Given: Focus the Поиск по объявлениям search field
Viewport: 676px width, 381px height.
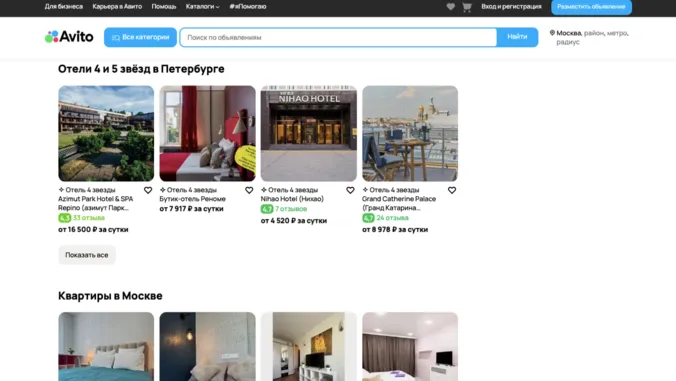Looking at the screenshot, I should (338, 37).
